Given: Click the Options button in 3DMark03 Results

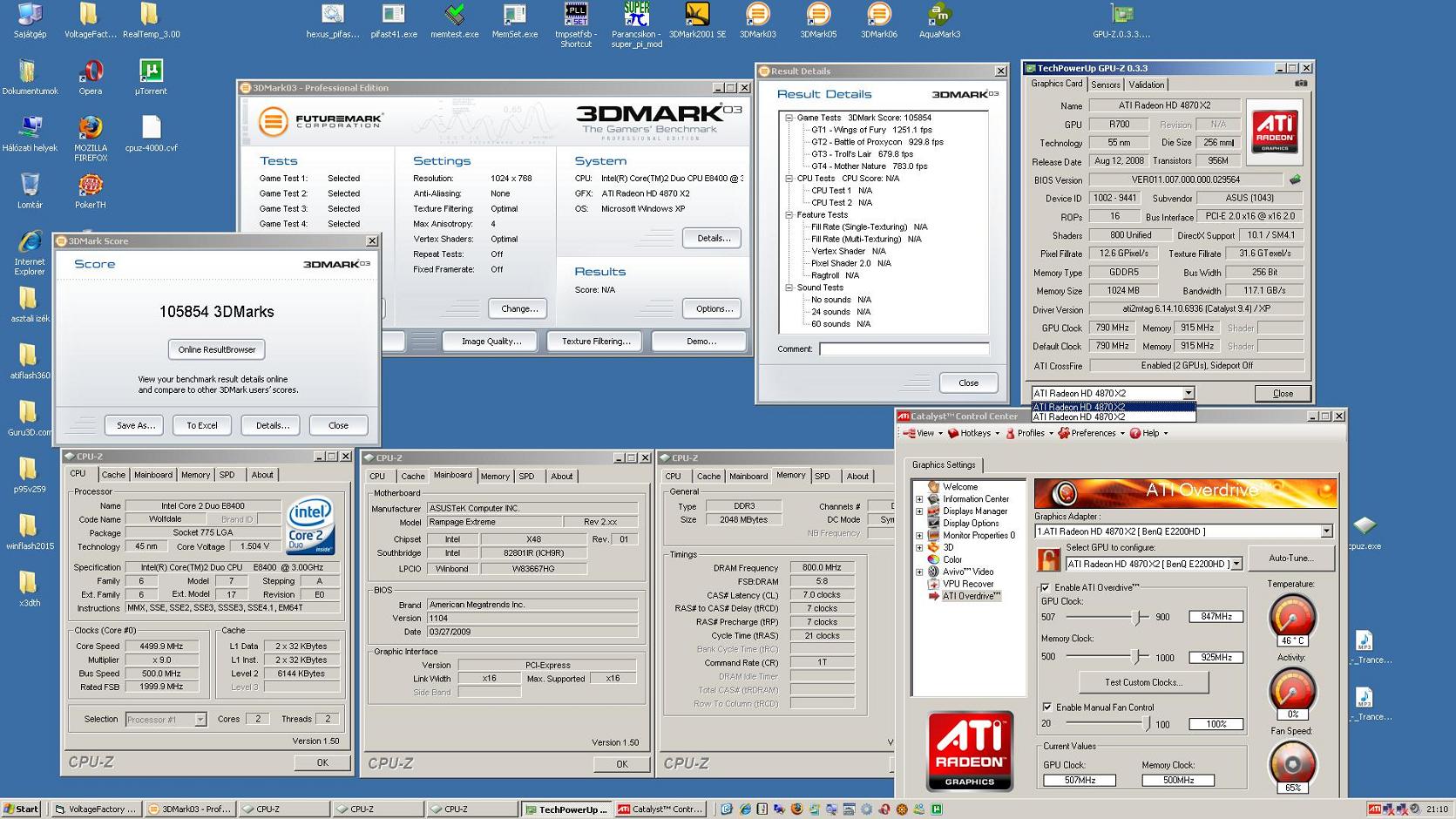Looking at the screenshot, I should pos(713,308).
